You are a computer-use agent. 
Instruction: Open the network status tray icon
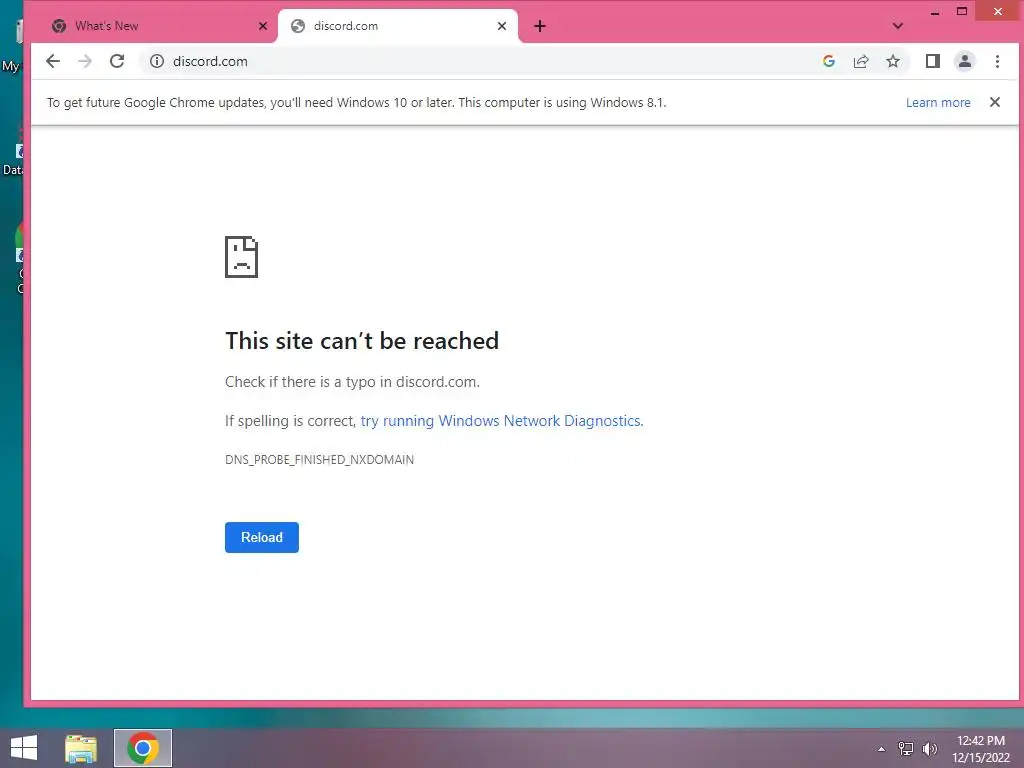coord(906,749)
